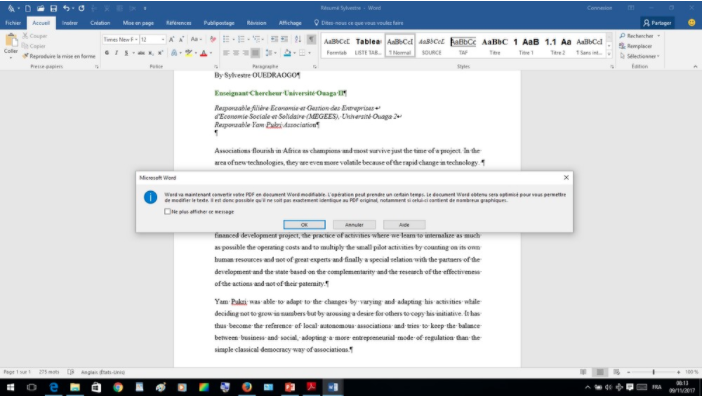Viewport: 704px width, 400px height.
Task: Open the Révision ribbon tab
Action: [256, 21]
